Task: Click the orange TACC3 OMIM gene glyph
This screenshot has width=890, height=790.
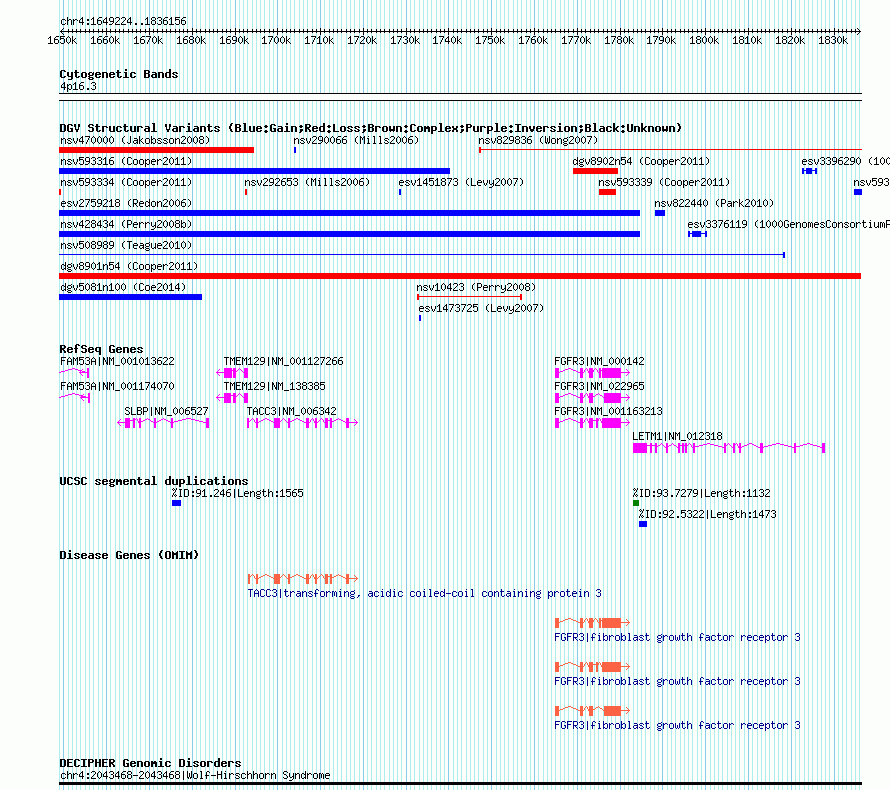Action: coord(303,579)
